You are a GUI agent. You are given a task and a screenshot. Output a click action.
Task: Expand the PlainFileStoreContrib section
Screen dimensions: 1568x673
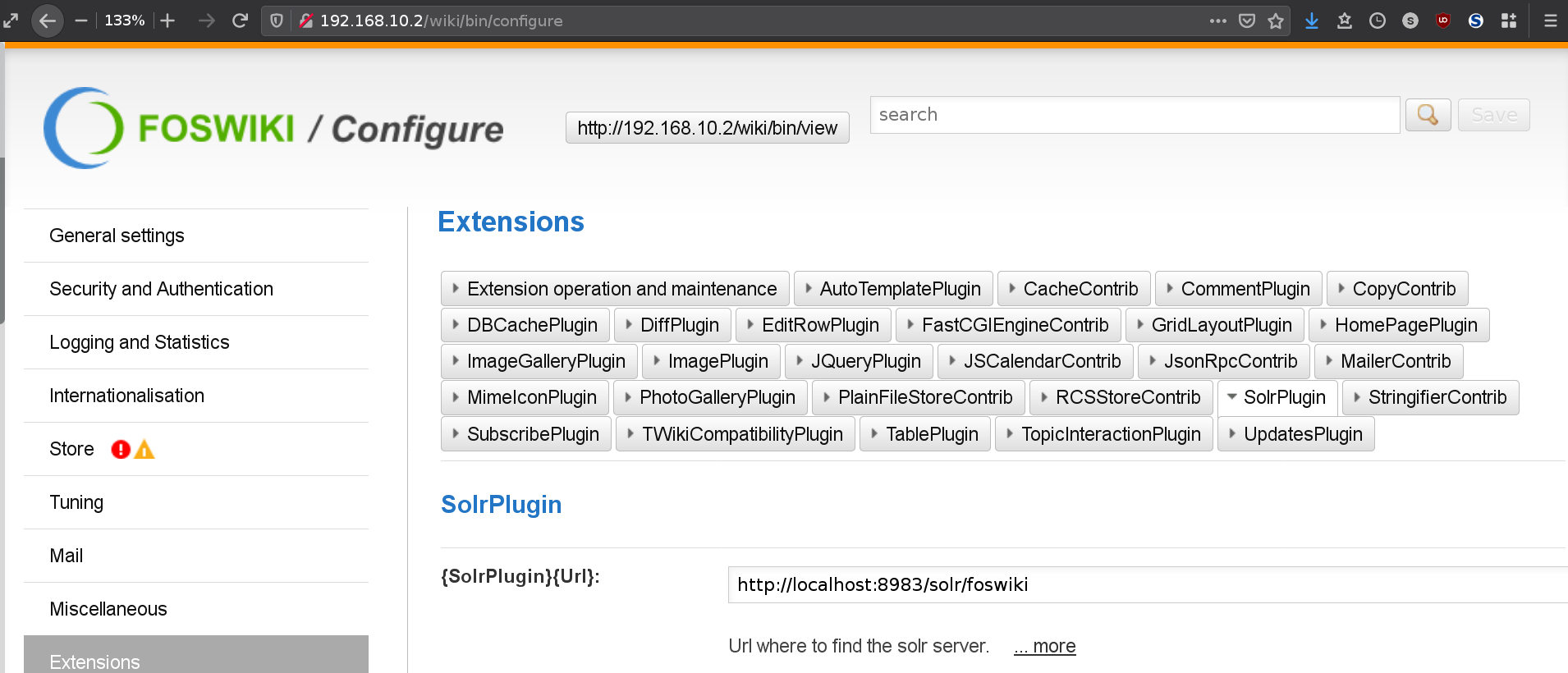pos(918,397)
